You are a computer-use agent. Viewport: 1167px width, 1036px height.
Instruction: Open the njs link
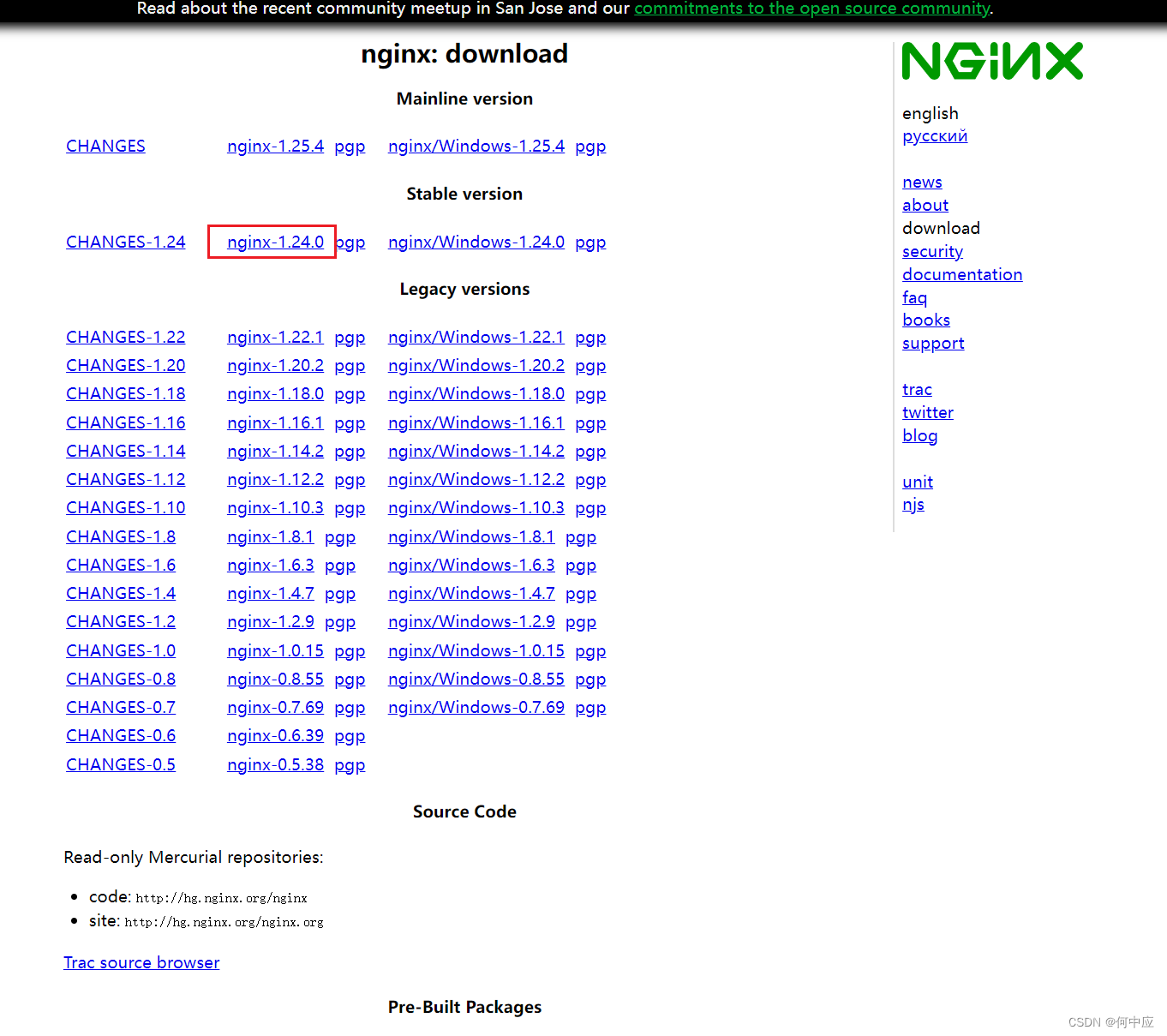[913, 505]
